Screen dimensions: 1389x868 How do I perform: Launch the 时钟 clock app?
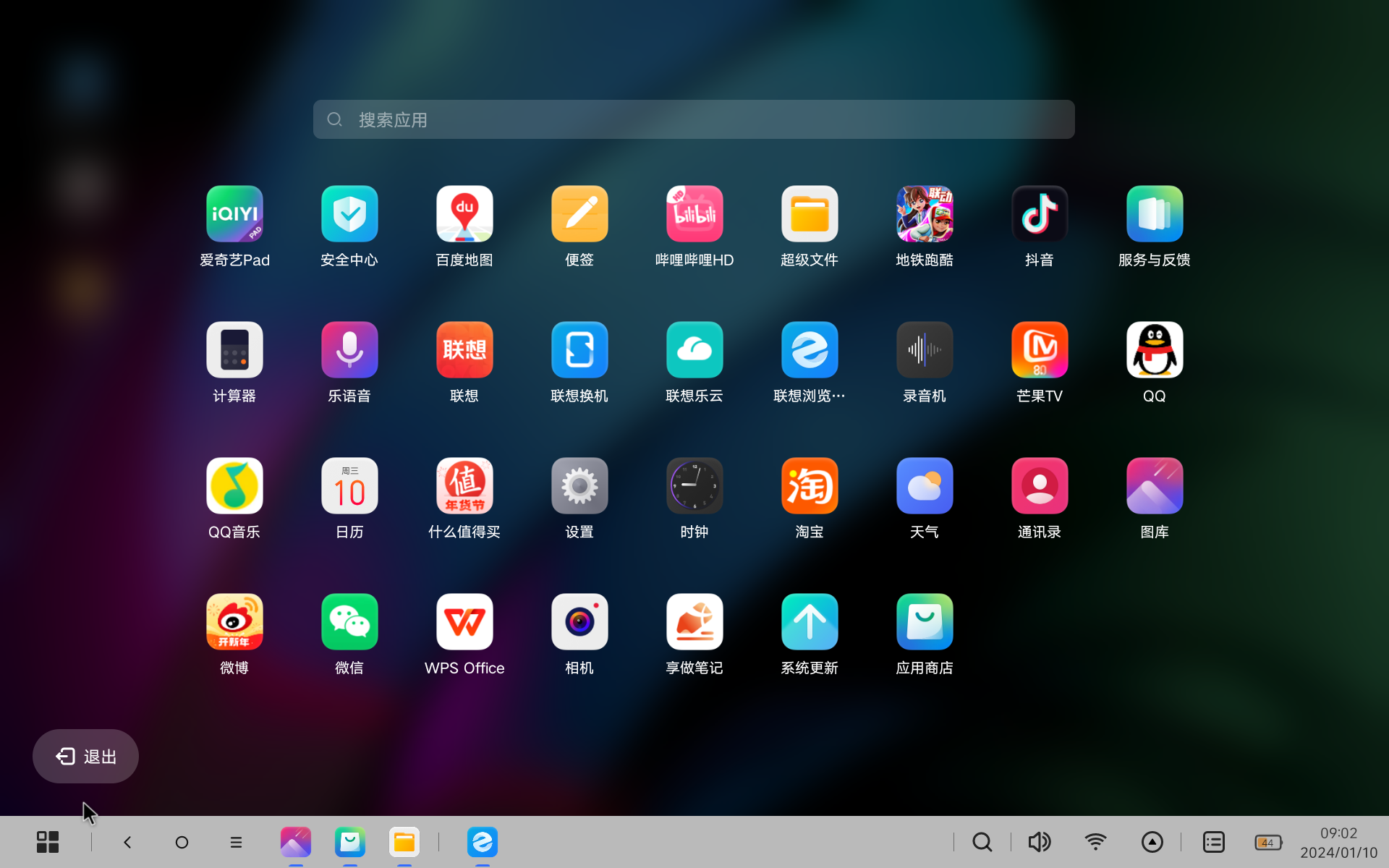694,486
